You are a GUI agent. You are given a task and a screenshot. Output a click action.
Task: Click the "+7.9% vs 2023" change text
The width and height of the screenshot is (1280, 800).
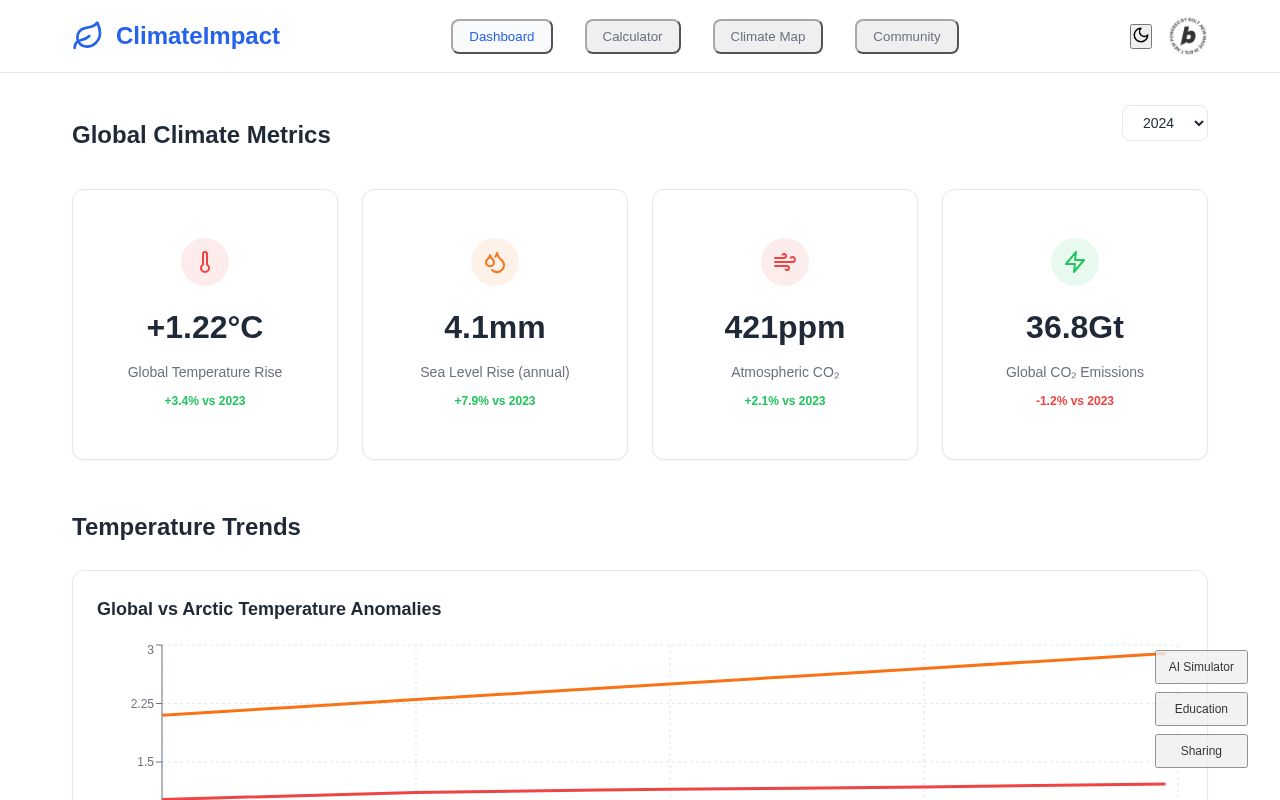coord(495,401)
